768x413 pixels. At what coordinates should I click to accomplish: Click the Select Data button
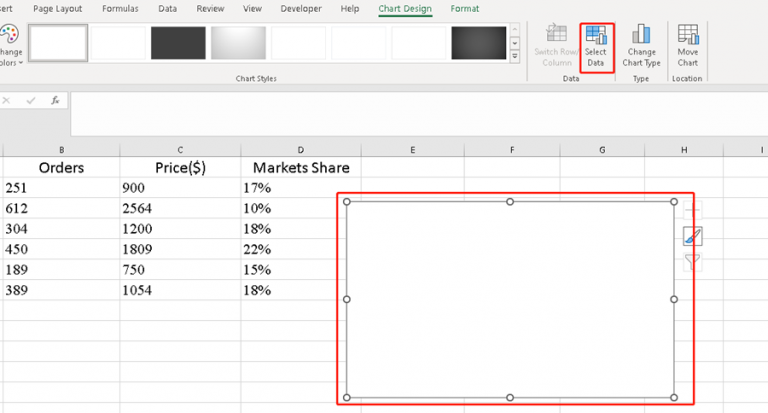coord(596,46)
